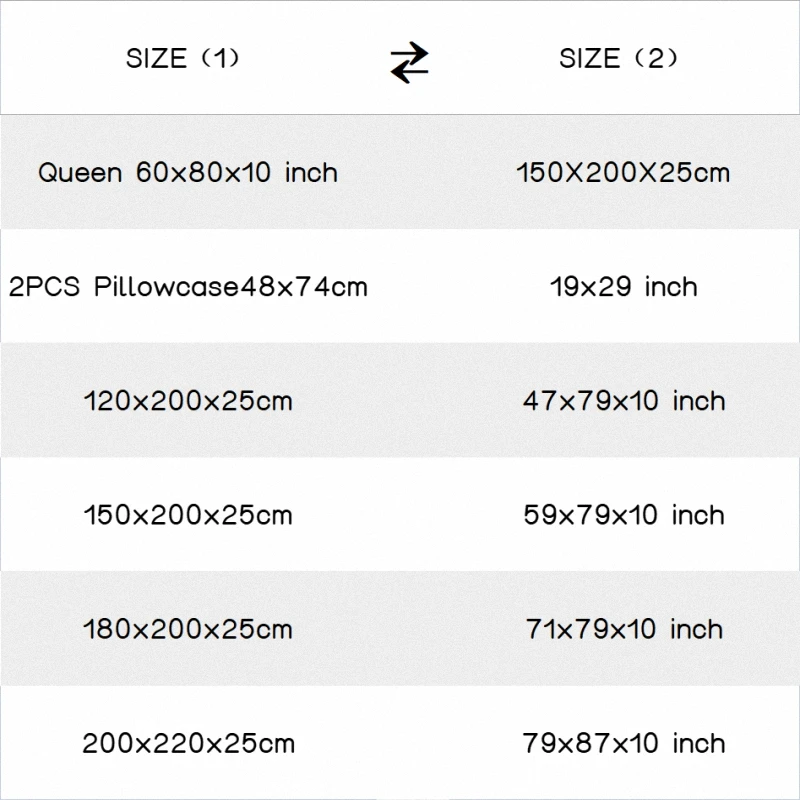Click the 79x87x10 number in the last row
Screen dimensions: 800x800
[x=590, y=744]
